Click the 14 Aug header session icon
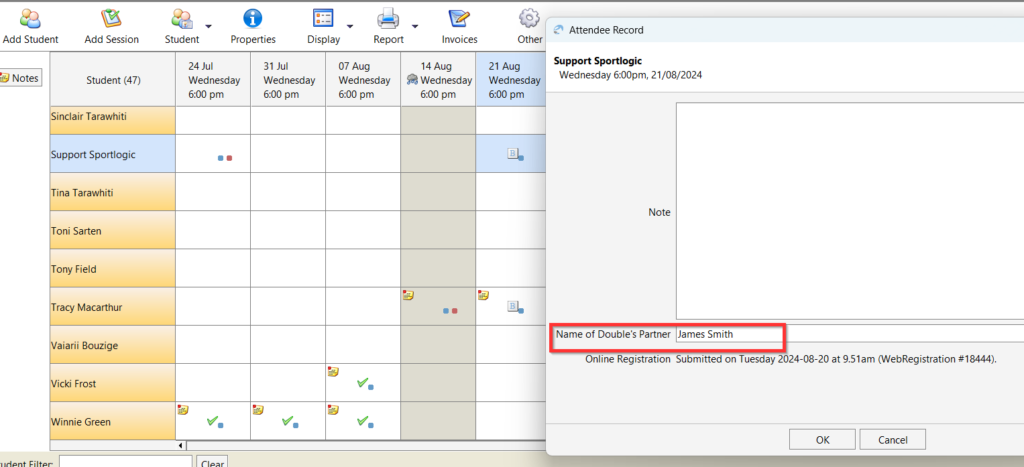The image size is (1024, 467). [x=412, y=80]
